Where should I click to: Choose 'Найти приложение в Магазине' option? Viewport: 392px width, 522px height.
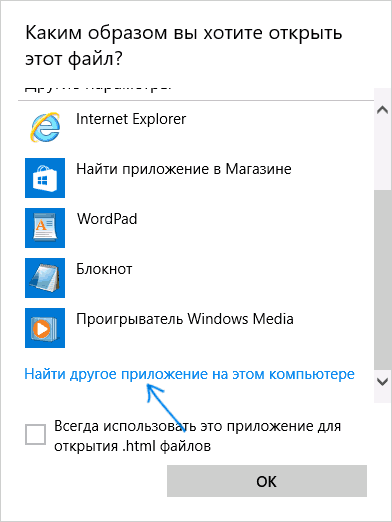[x=184, y=169]
